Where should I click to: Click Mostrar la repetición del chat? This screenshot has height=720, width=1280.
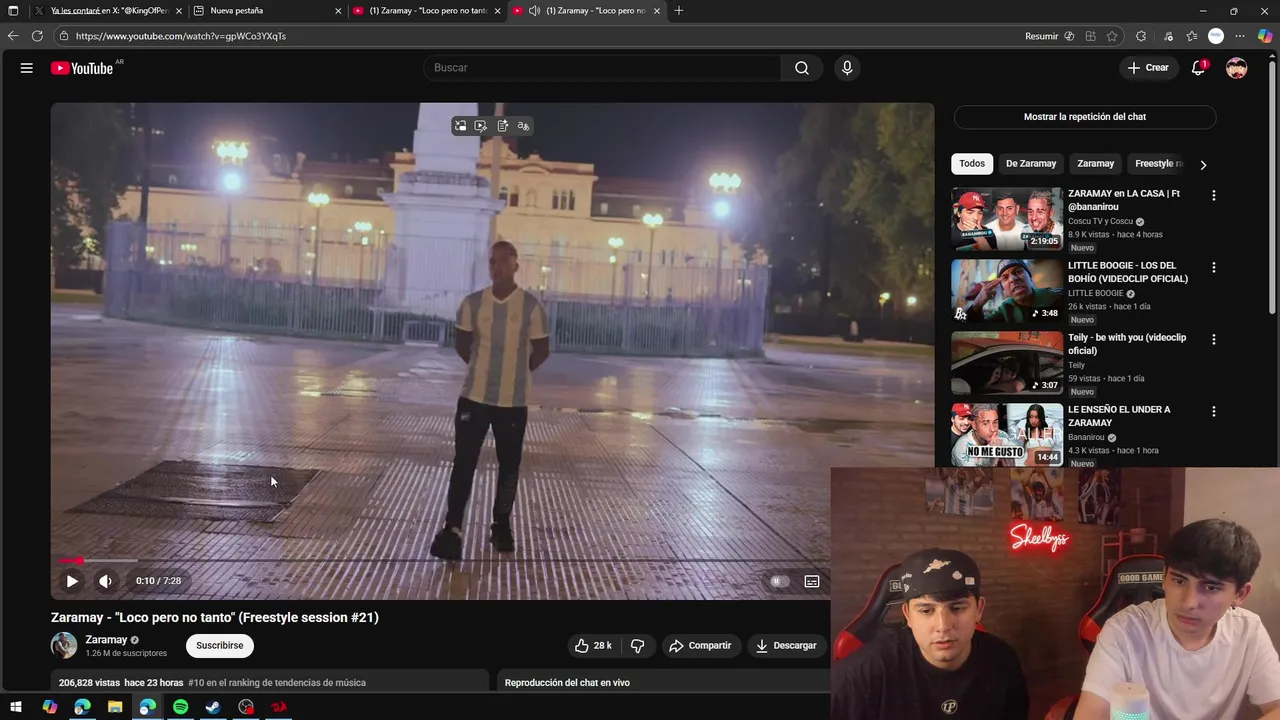click(1085, 117)
